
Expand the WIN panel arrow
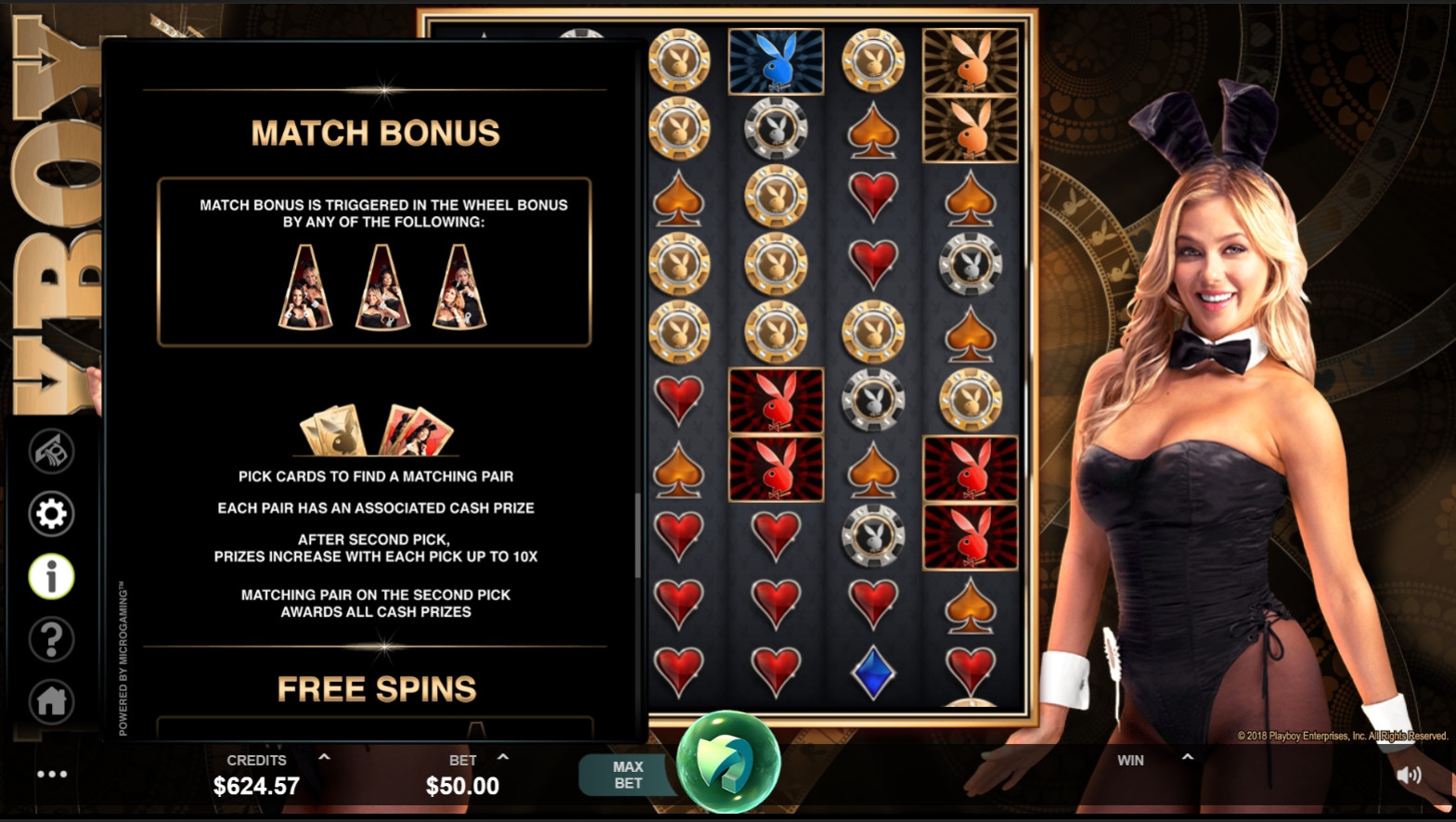point(1187,757)
